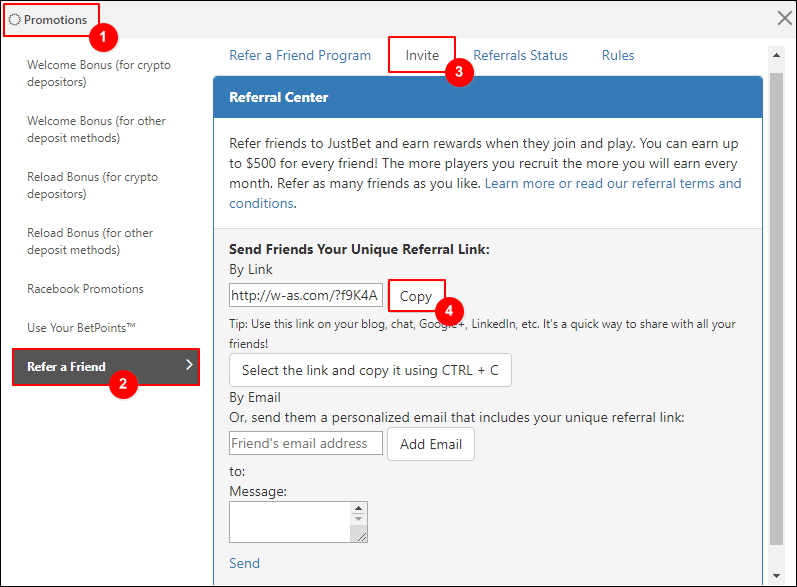
Task: Click 'Send Friends Your Unique Referral Link:' text
Action: point(359,249)
